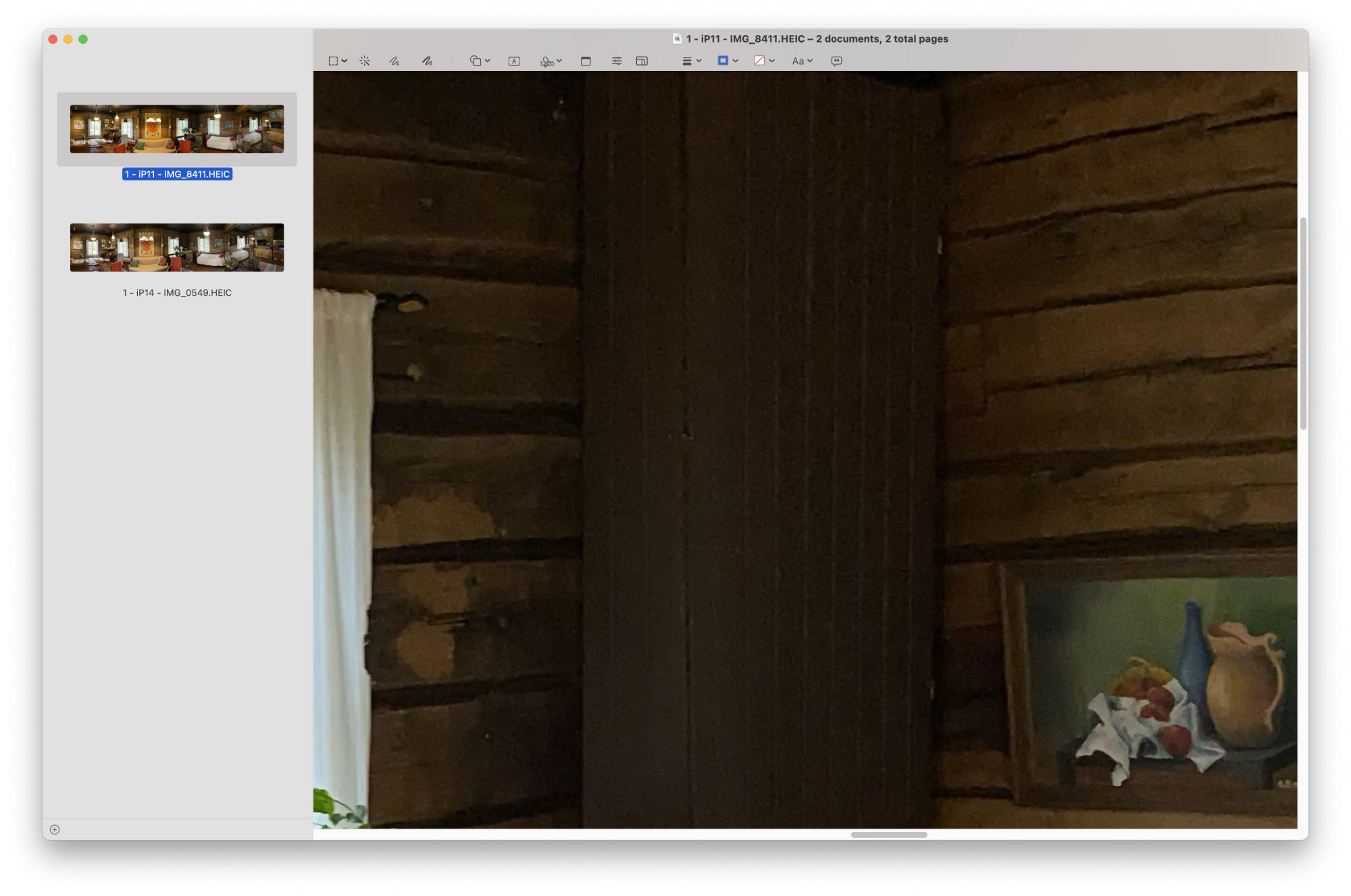1351x896 pixels.
Task: Insert a Text box annotation
Action: coord(514,61)
